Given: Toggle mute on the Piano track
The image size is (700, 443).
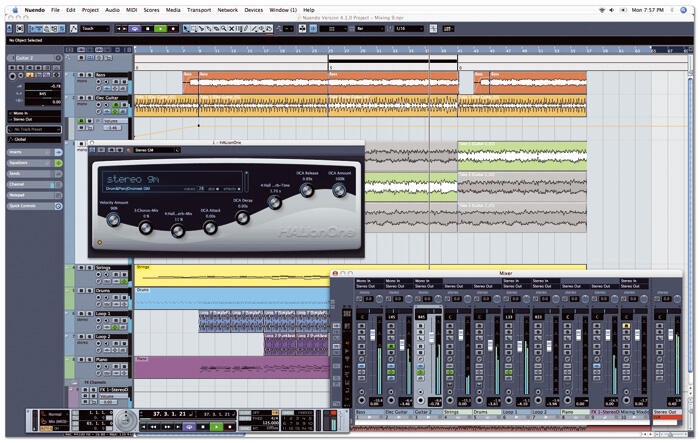Looking at the screenshot, I should pos(81,359).
